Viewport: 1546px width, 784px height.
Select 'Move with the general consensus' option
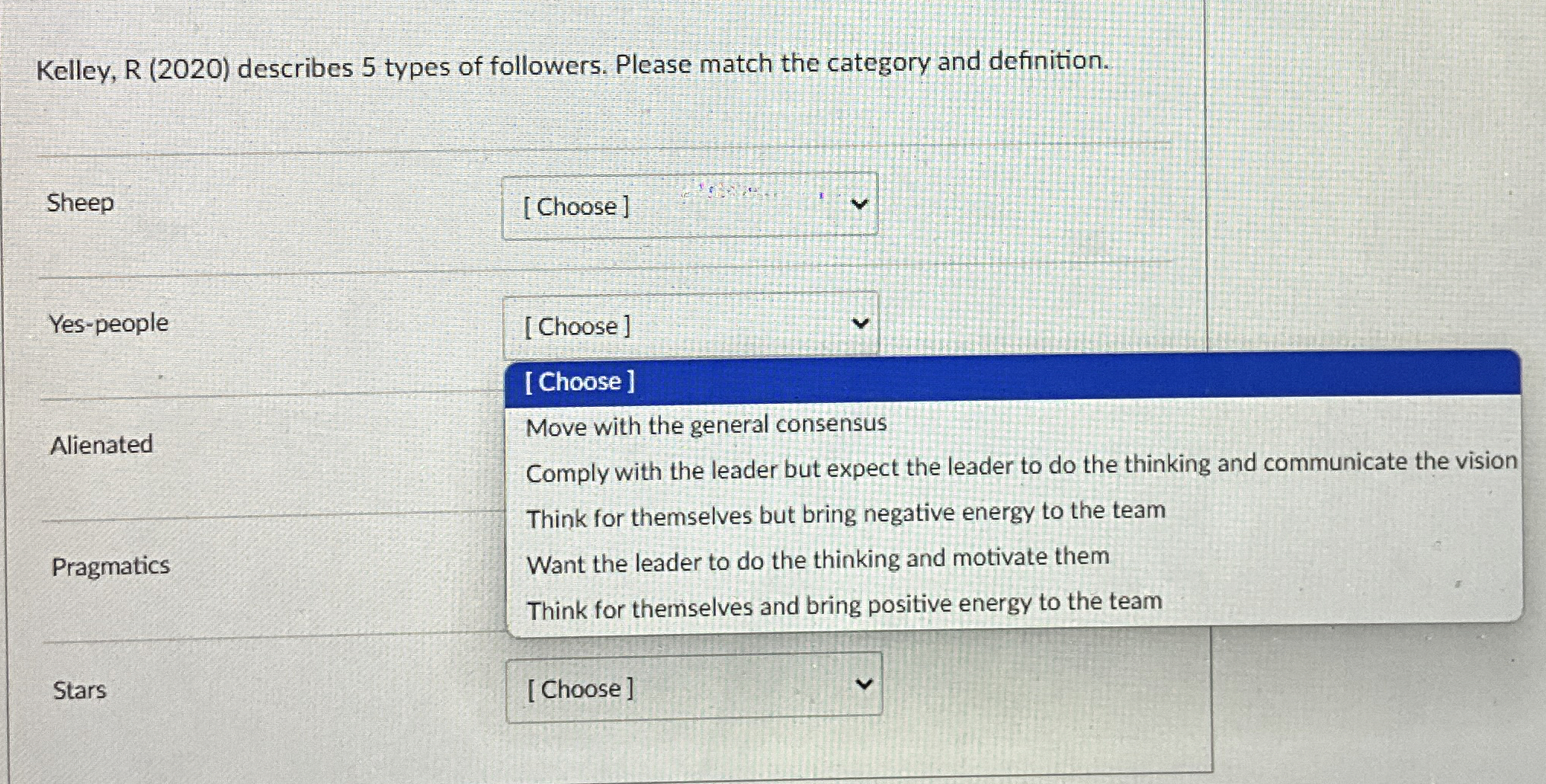707,424
